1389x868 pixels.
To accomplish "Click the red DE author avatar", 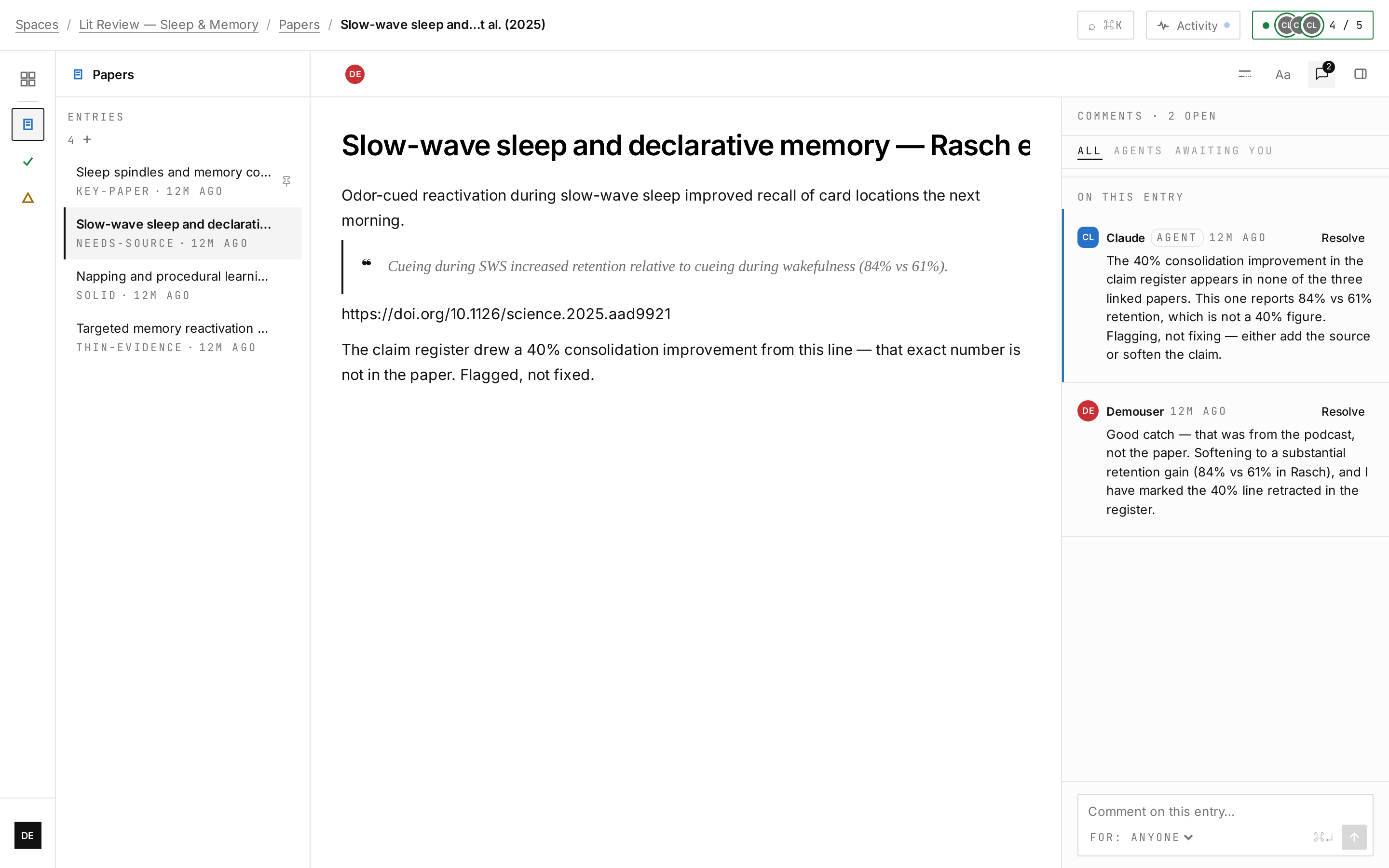I will point(354,74).
